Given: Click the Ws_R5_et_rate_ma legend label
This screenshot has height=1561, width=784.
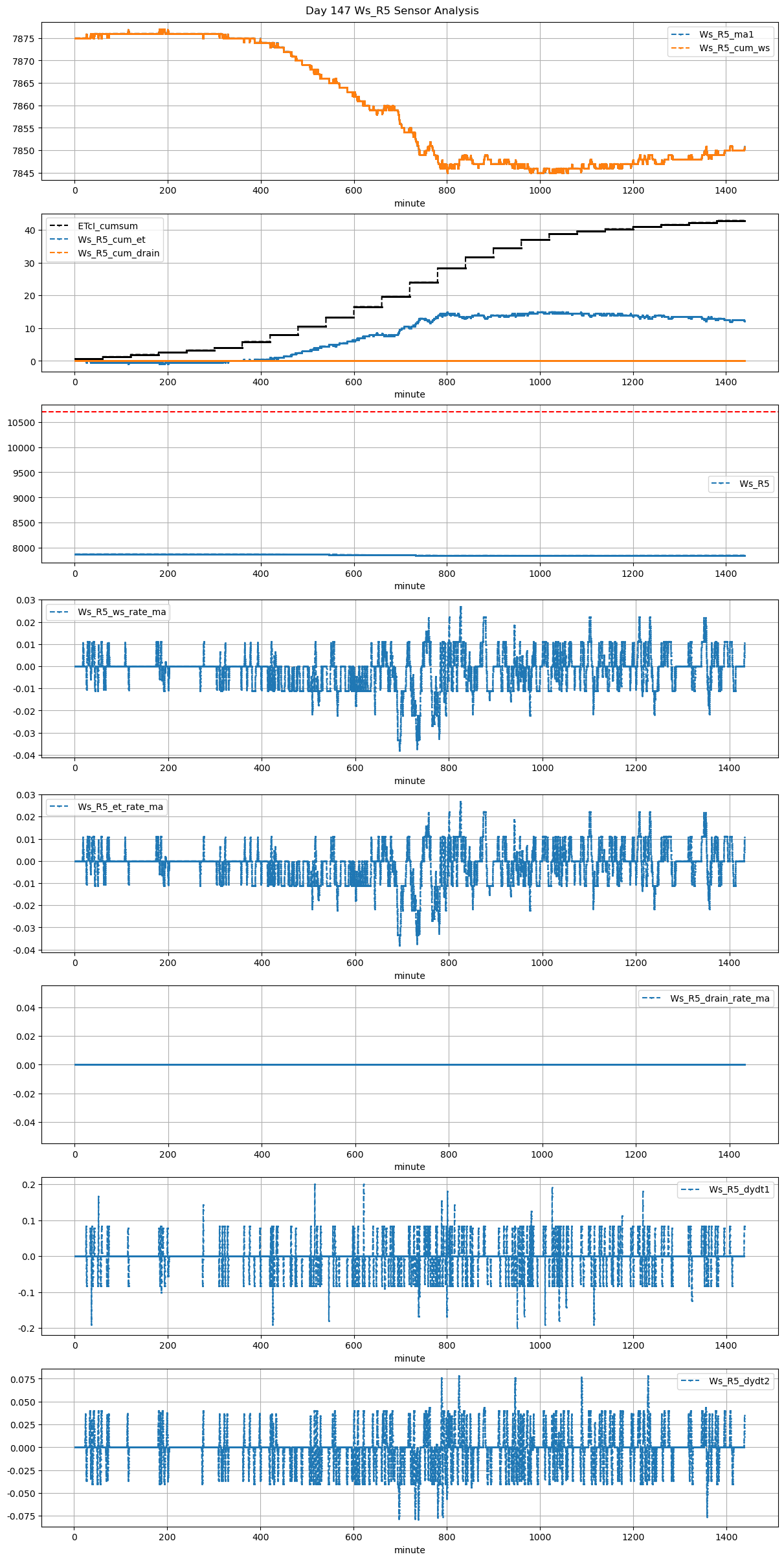Looking at the screenshot, I should point(120,807).
